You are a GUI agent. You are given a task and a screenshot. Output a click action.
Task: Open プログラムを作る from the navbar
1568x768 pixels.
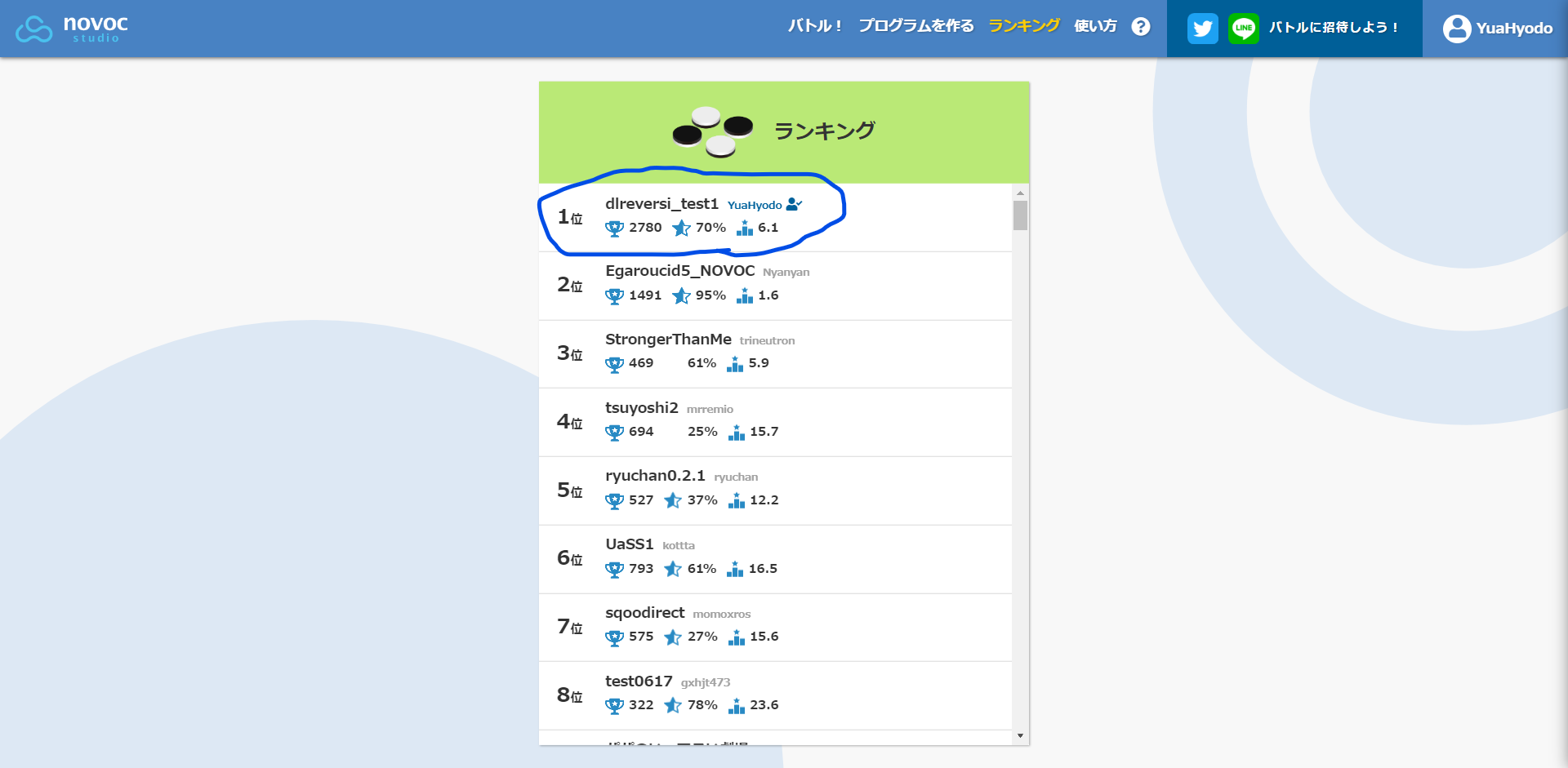coord(915,25)
